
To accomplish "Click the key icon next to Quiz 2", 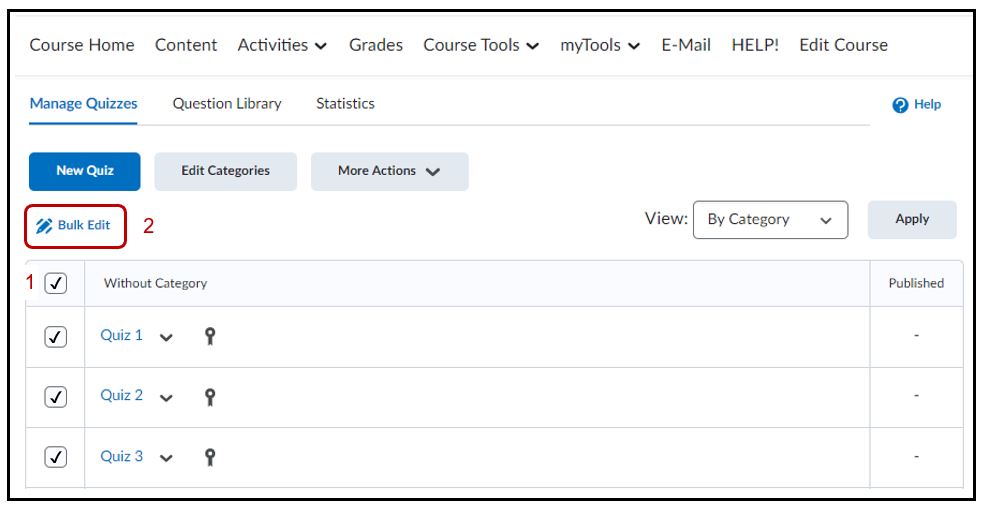I will [x=211, y=396].
